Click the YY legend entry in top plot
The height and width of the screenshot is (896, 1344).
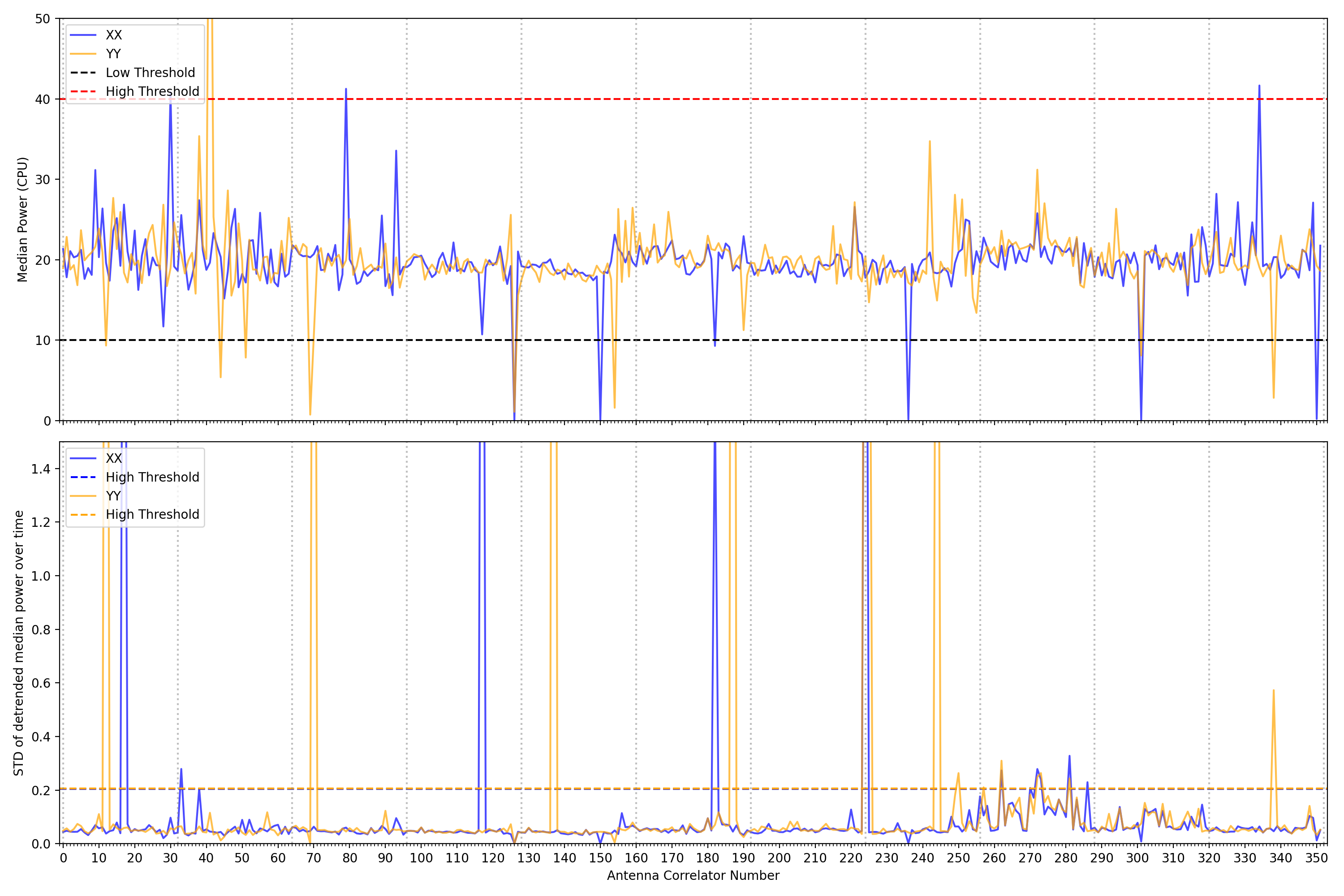(x=113, y=54)
